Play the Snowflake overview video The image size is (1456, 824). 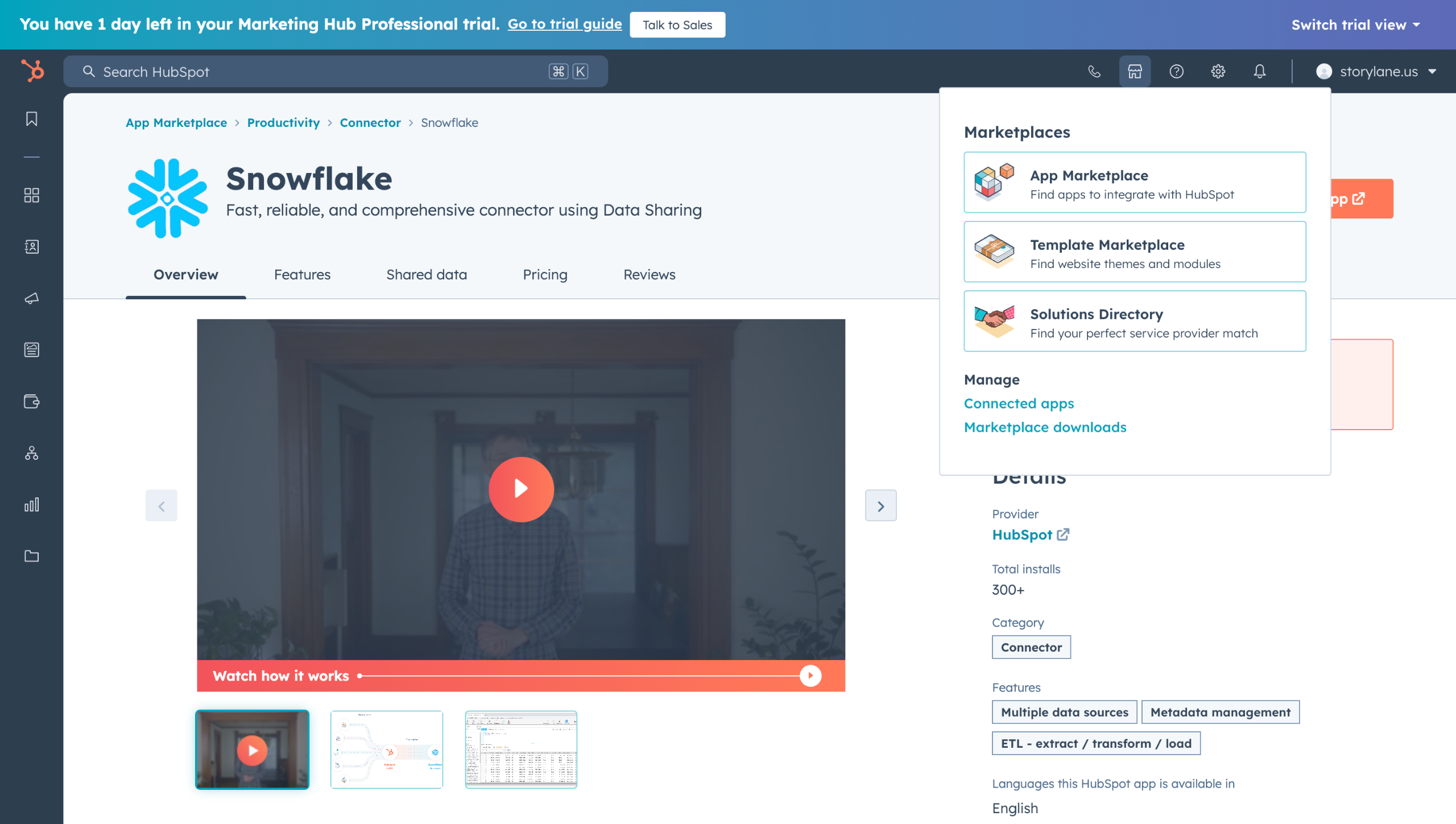point(520,489)
